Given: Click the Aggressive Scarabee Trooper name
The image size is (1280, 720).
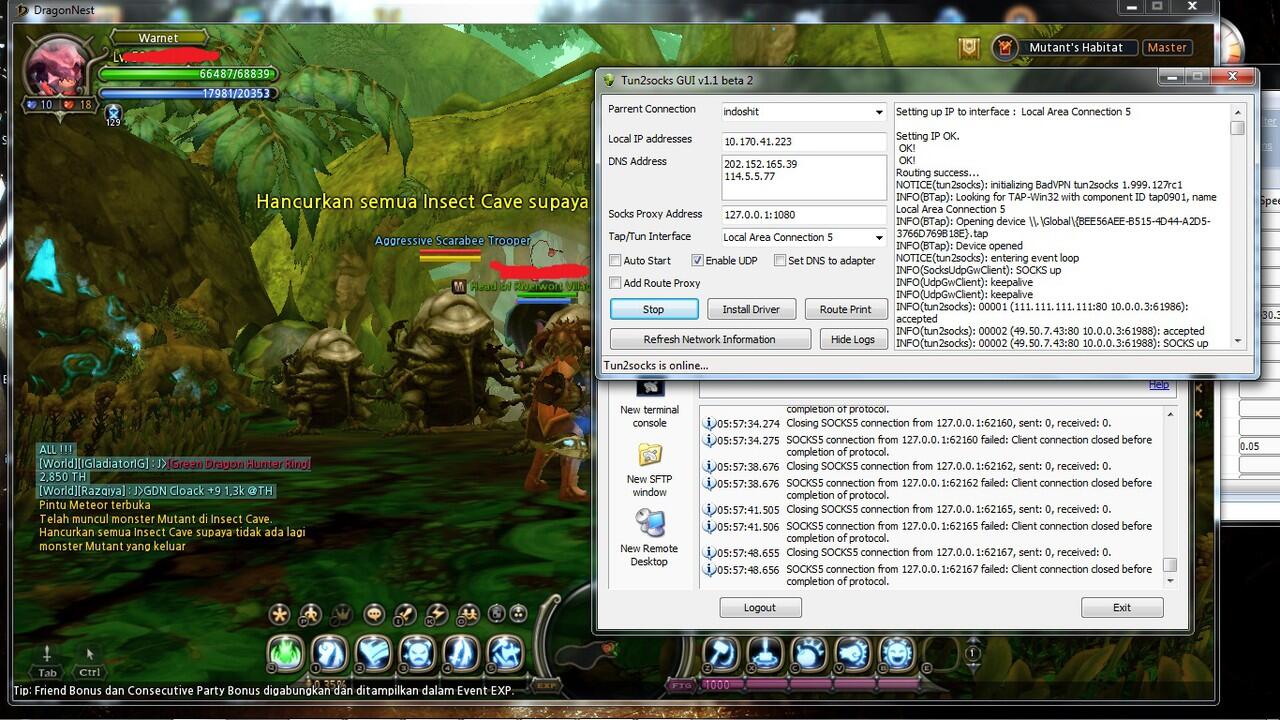Looking at the screenshot, I should 452,241.
